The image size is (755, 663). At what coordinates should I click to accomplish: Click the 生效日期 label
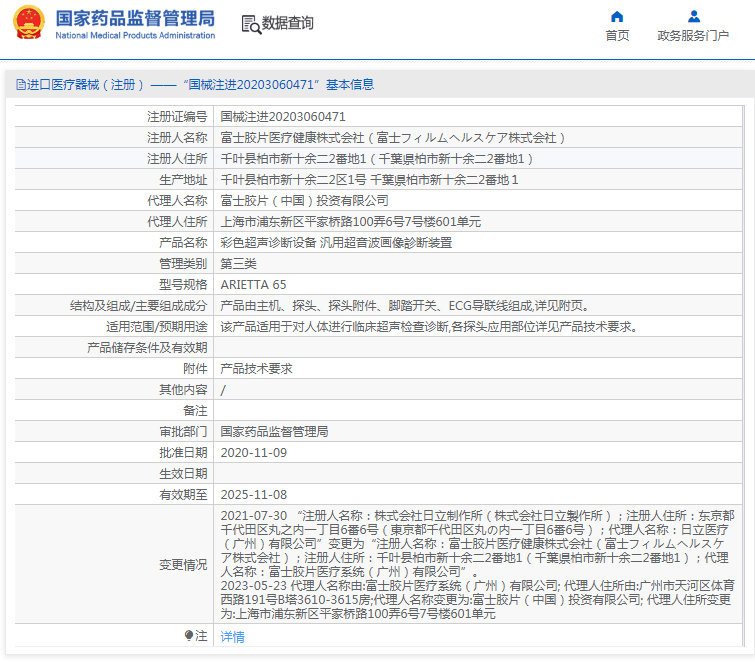pos(183,474)
